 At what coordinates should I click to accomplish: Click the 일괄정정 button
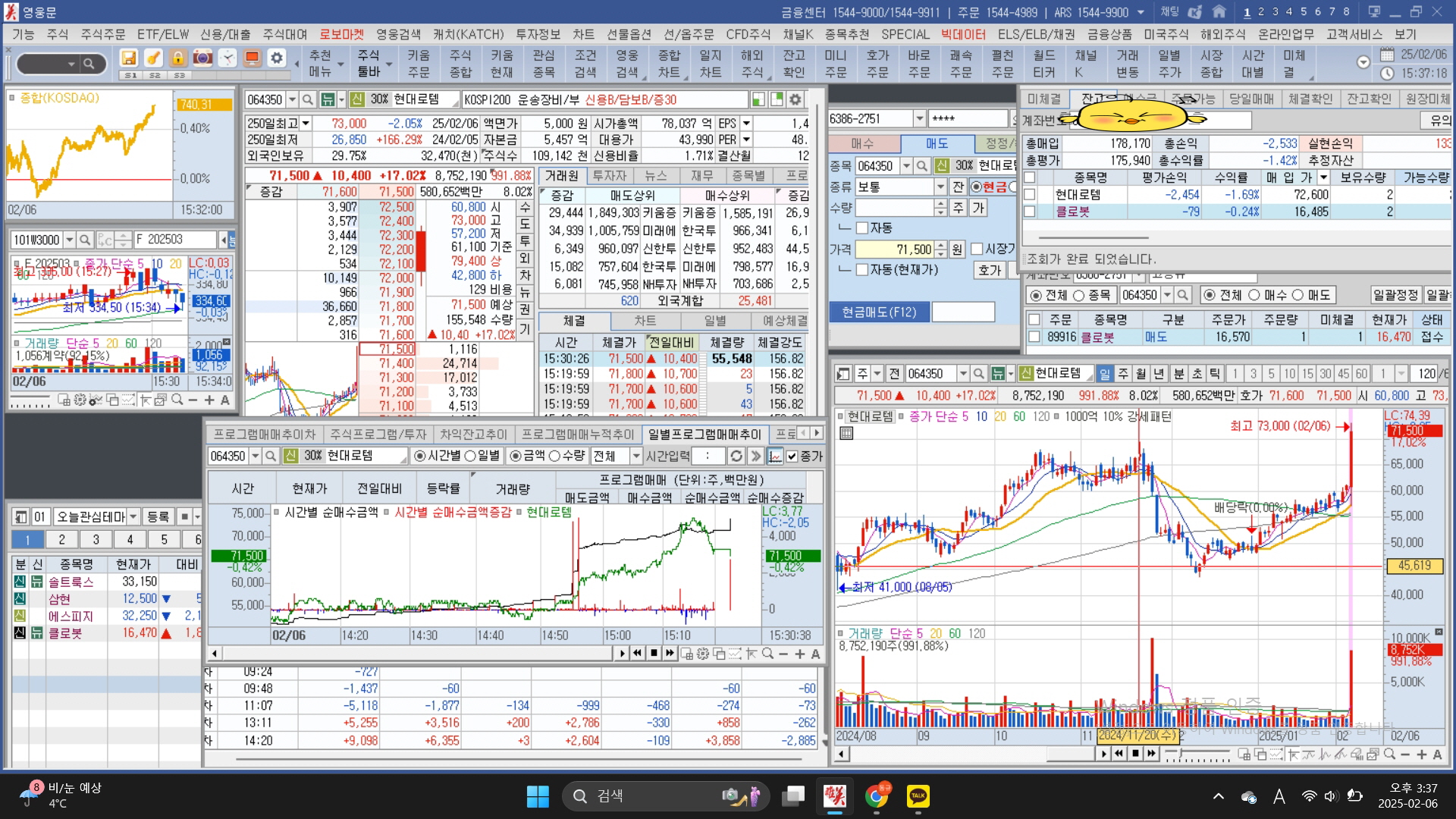1395,295
